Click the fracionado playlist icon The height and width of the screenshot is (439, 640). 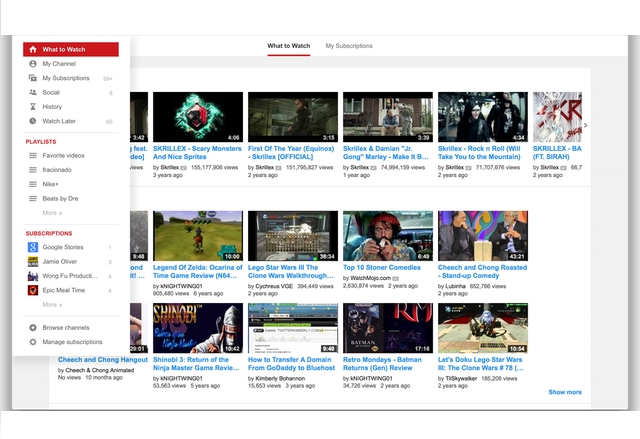pyautogui.click(x=33, y=170)
